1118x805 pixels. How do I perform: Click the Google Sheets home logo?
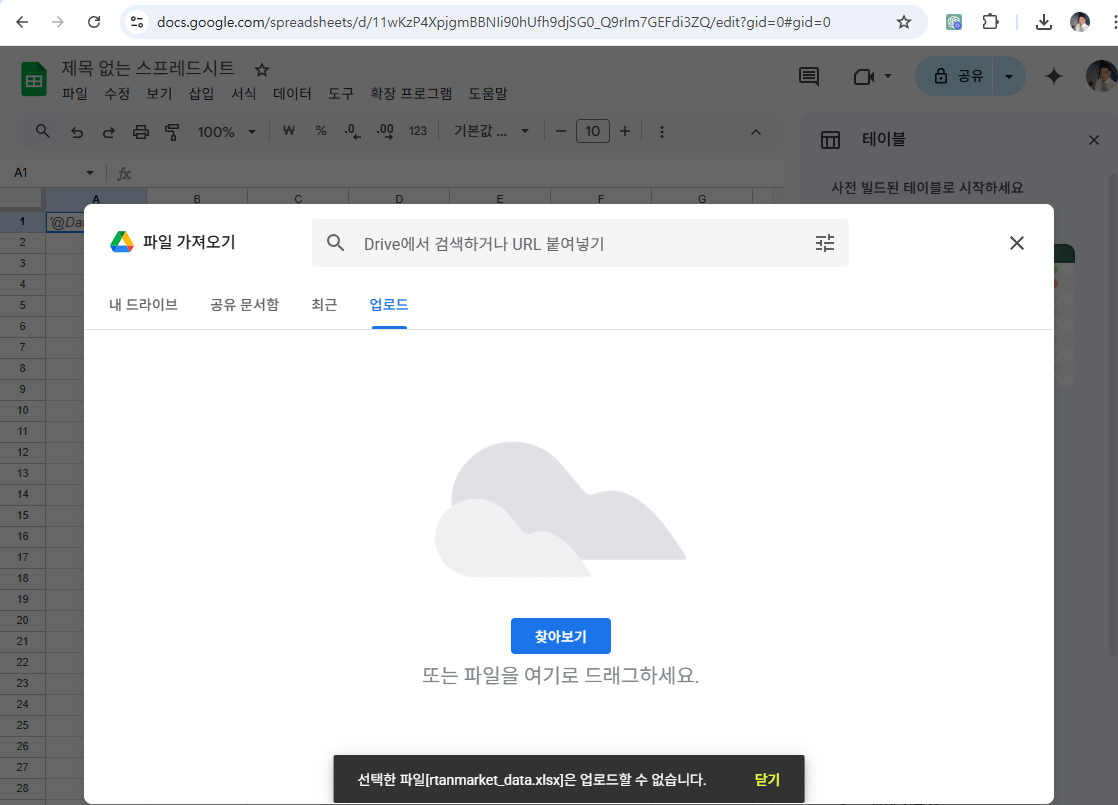click(34, 79)
